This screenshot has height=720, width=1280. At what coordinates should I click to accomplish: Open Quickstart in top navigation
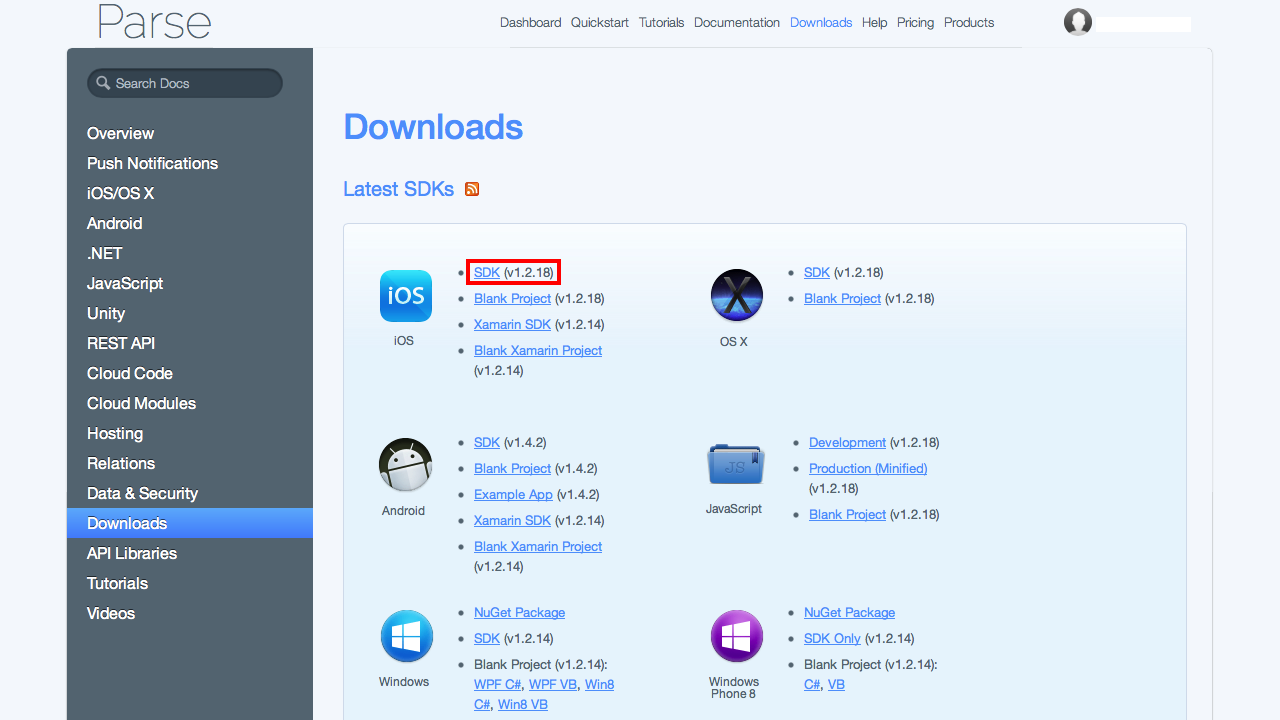point(600,22)
